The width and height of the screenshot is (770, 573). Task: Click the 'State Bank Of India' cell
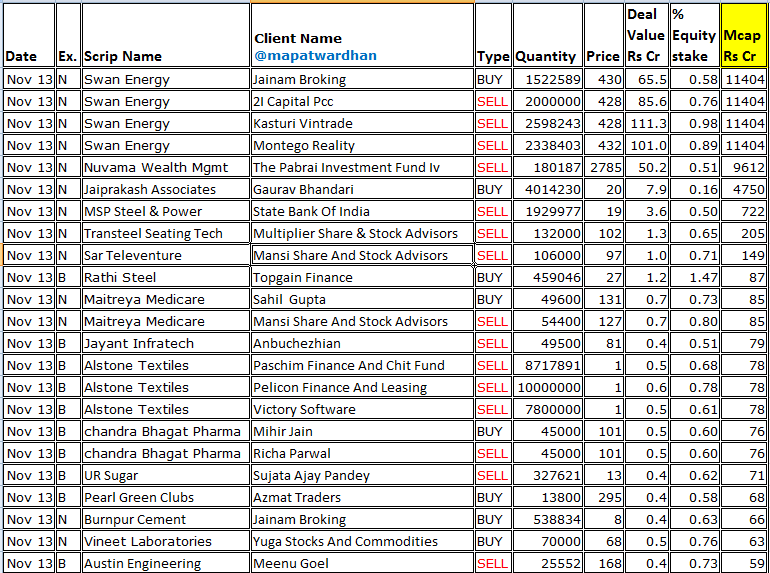362,212
